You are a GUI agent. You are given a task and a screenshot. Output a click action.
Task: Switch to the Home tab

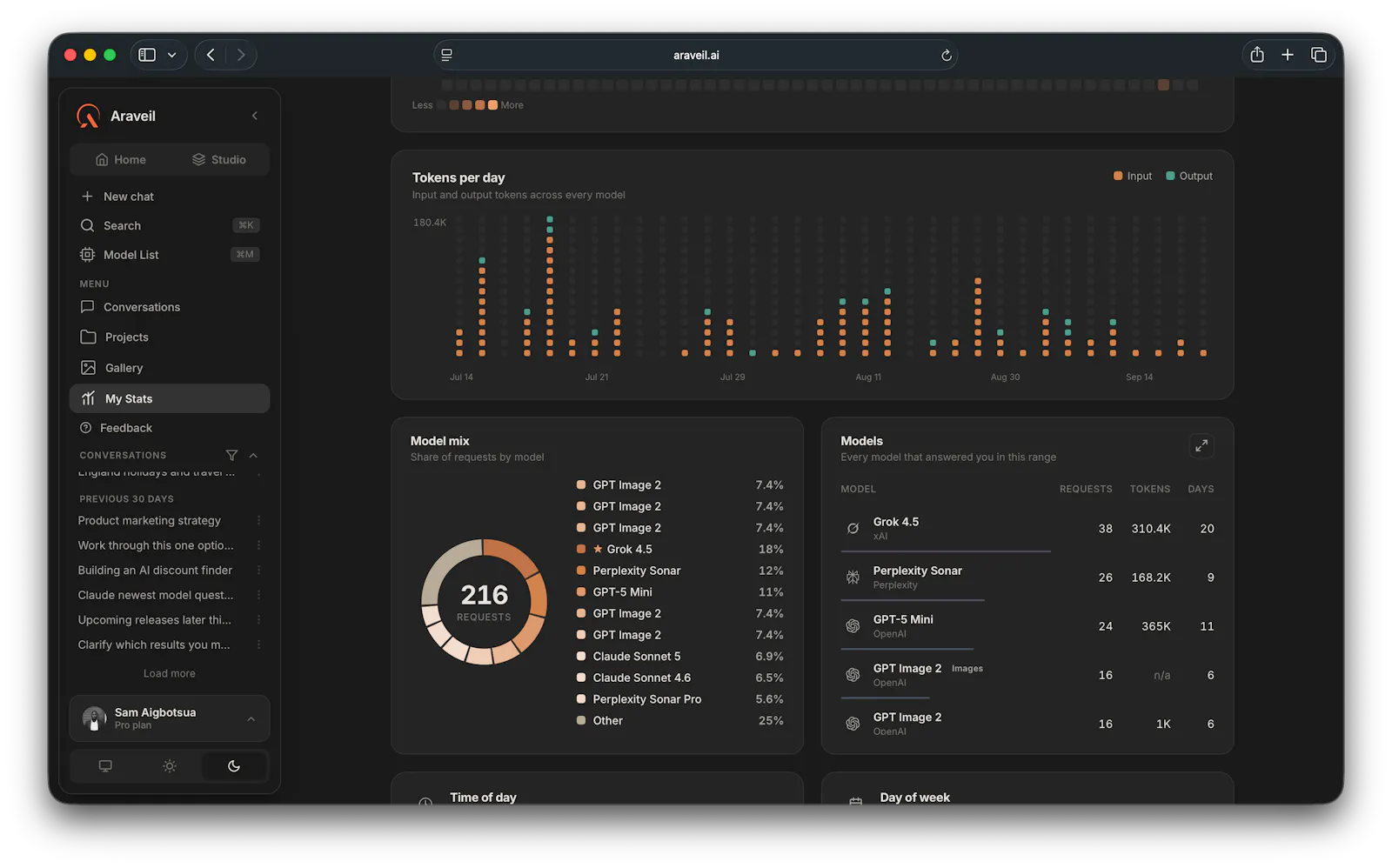pos(121,160)
